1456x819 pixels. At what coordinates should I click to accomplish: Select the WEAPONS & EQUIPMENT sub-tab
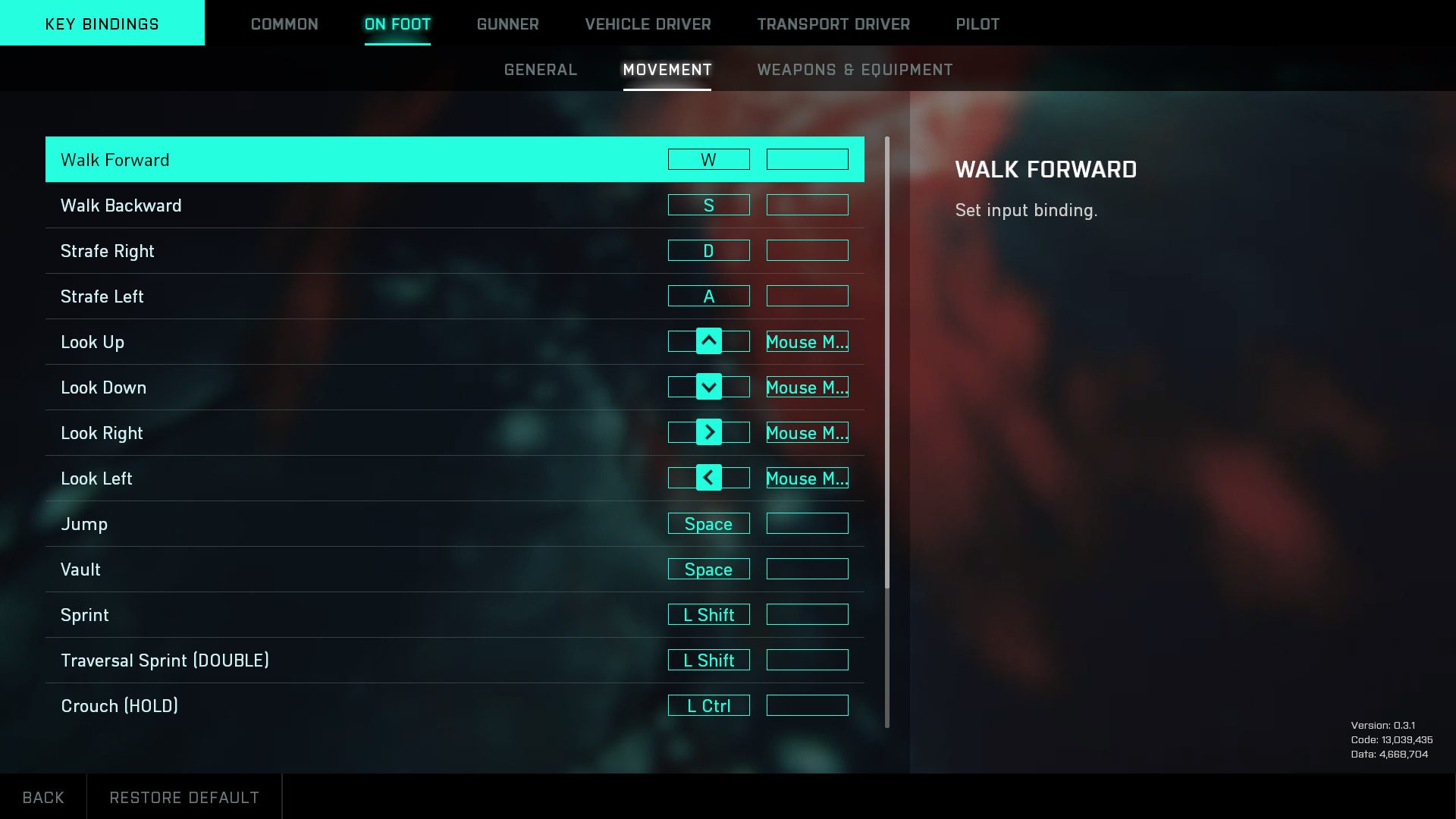tap(855, 69)
